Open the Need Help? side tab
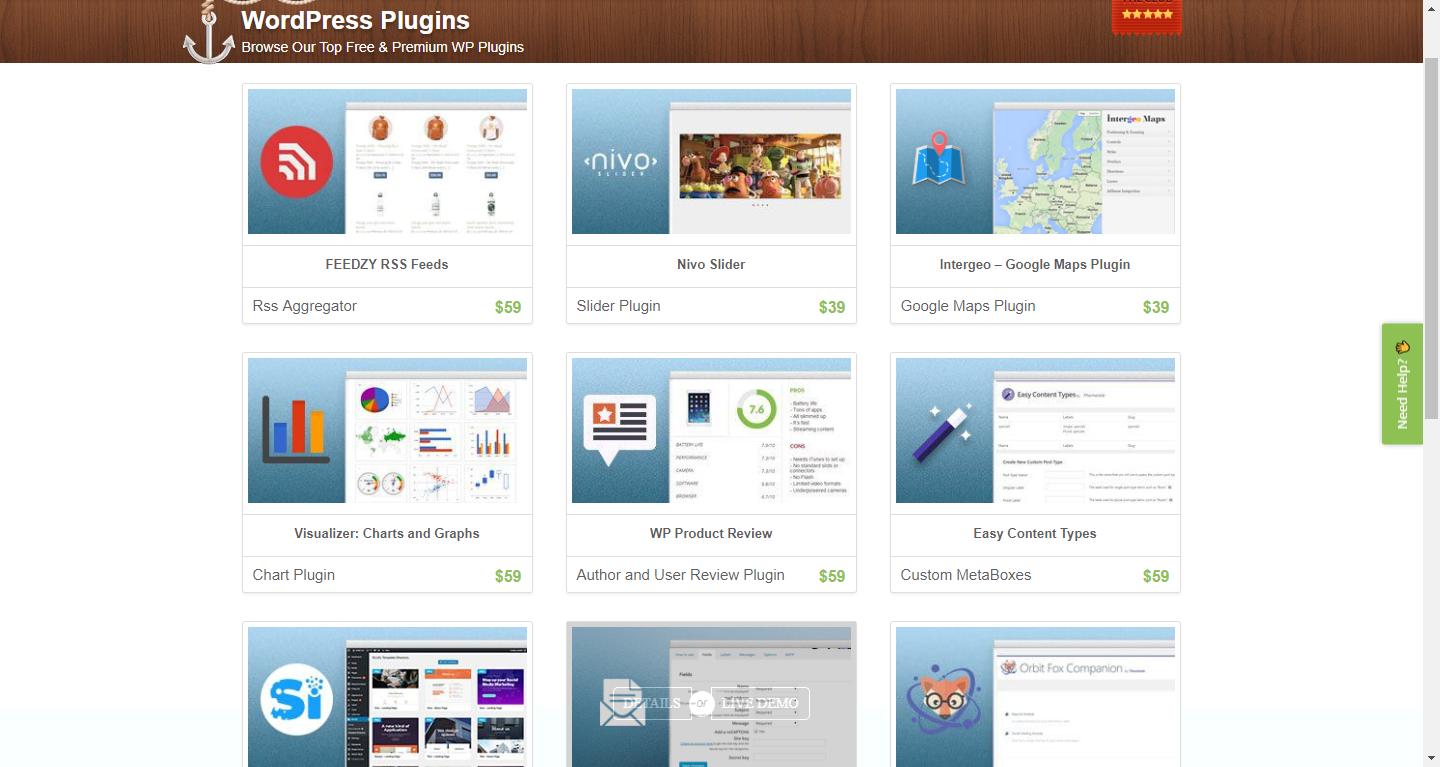This screenshot has width=1440, height=767. (x=1402, y=384)
